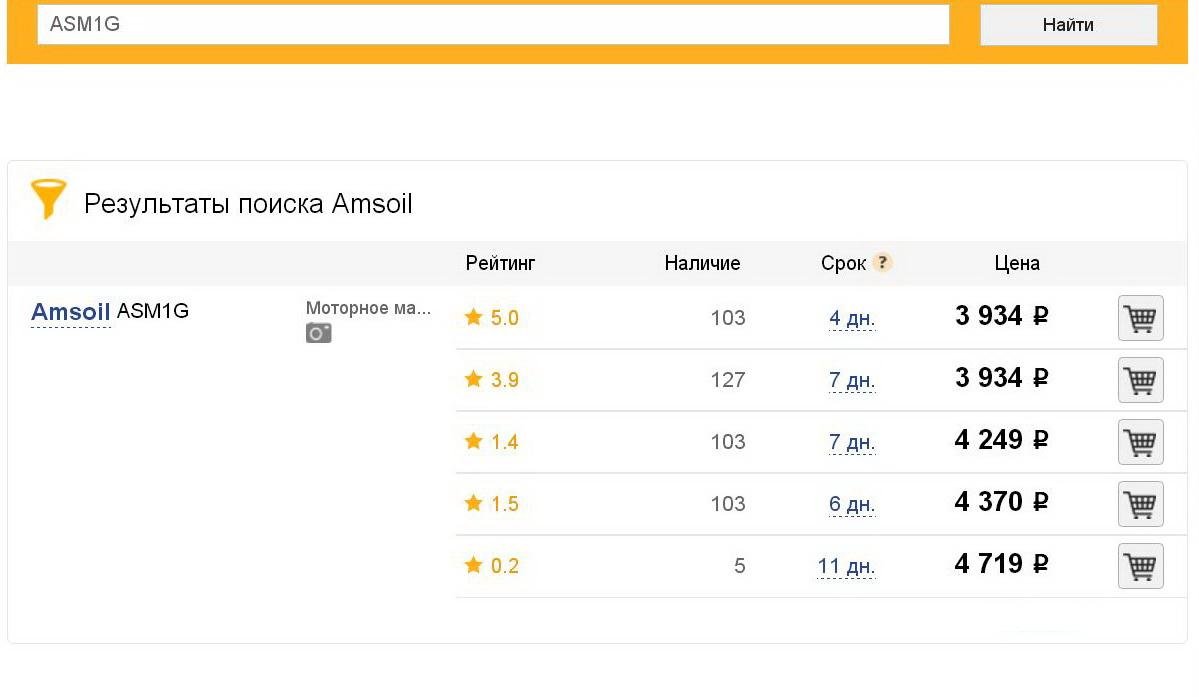Click the Результаты поиска Amsoil heading

[x=248, y=203]
